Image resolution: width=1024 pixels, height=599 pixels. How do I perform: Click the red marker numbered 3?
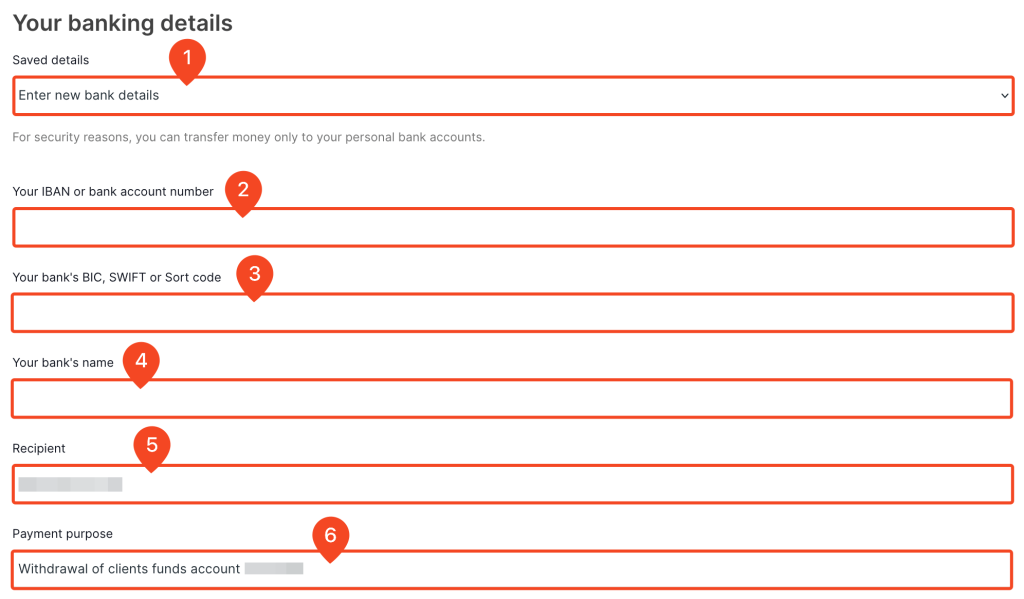[255, 274]
